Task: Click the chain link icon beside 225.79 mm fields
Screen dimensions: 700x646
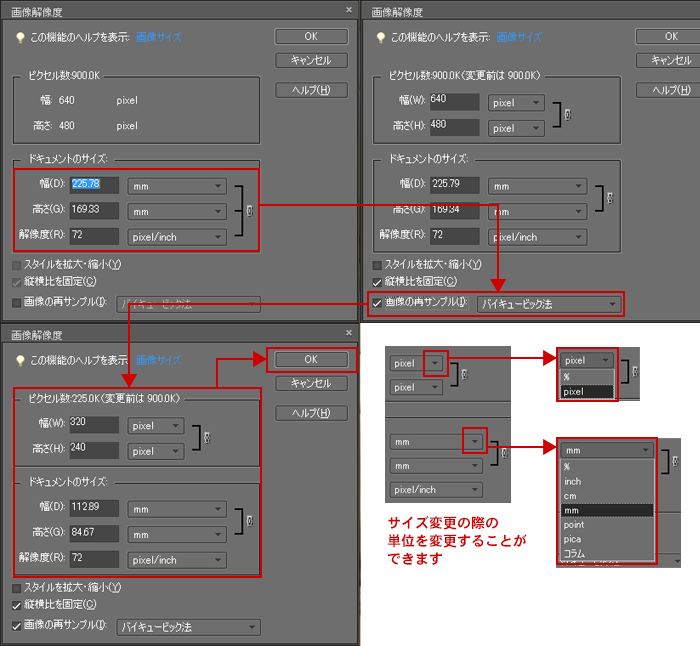Action: (x=610, y=198)
